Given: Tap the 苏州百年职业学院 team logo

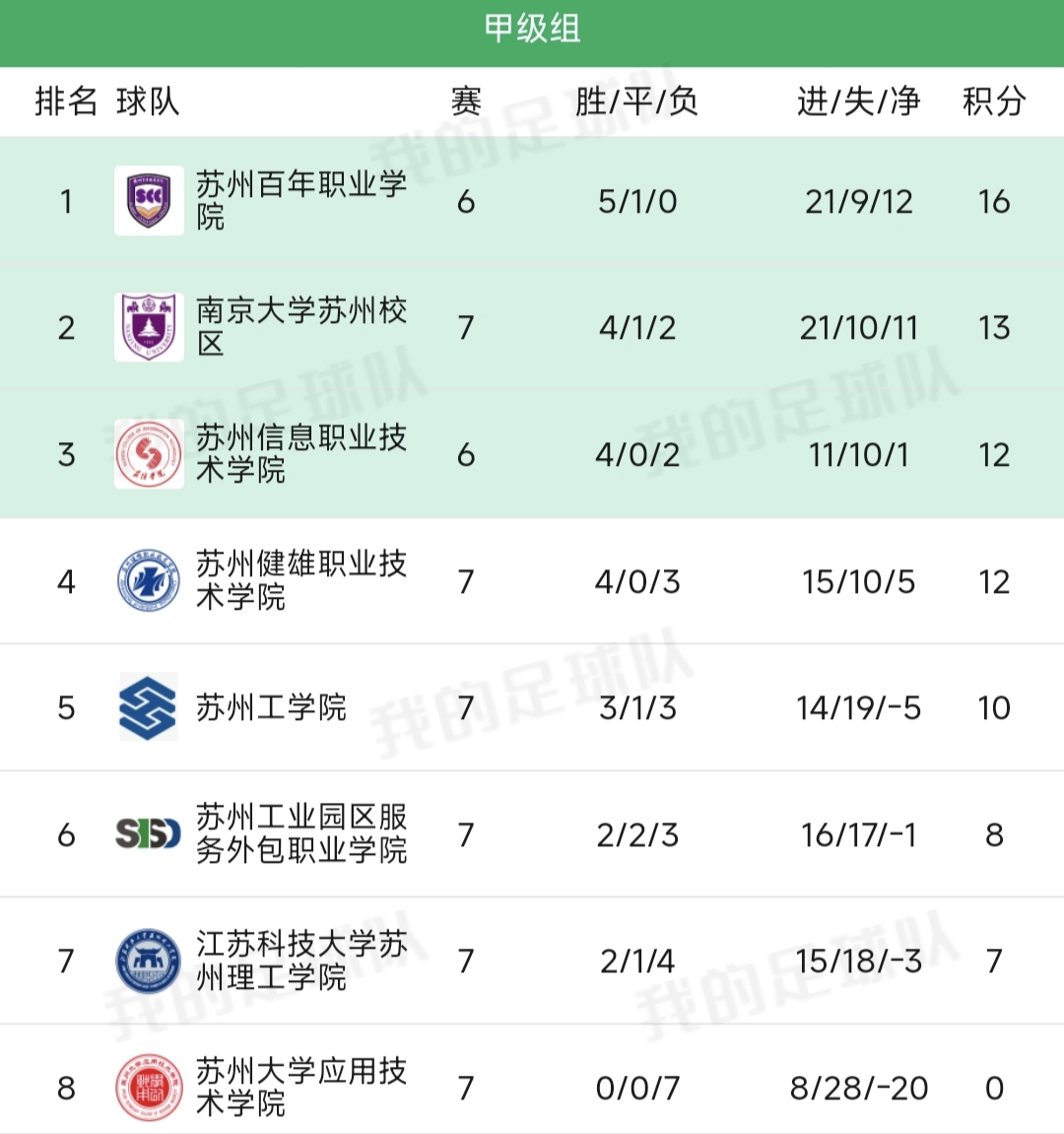Looking at the screenshot, I should 149,201.
